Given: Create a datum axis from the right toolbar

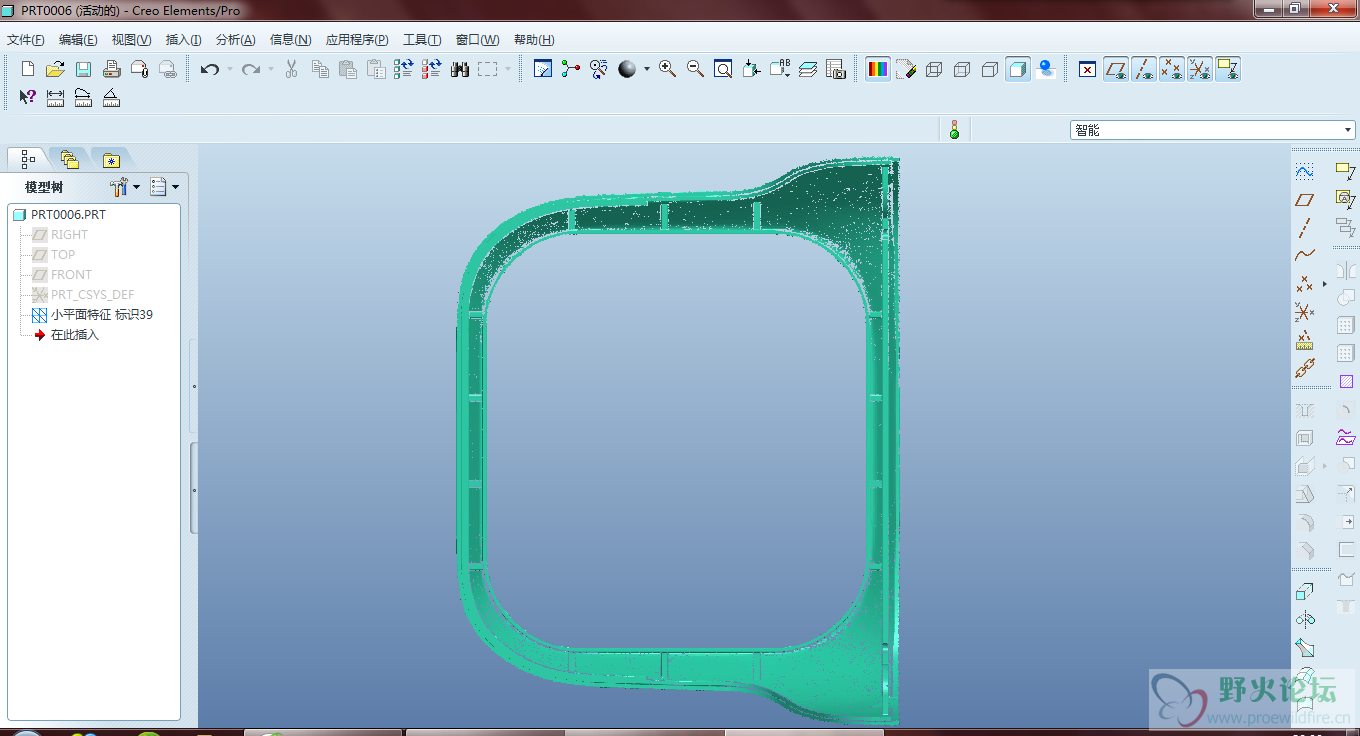Looking at the screenshot, I should (x=1304, y=227).
